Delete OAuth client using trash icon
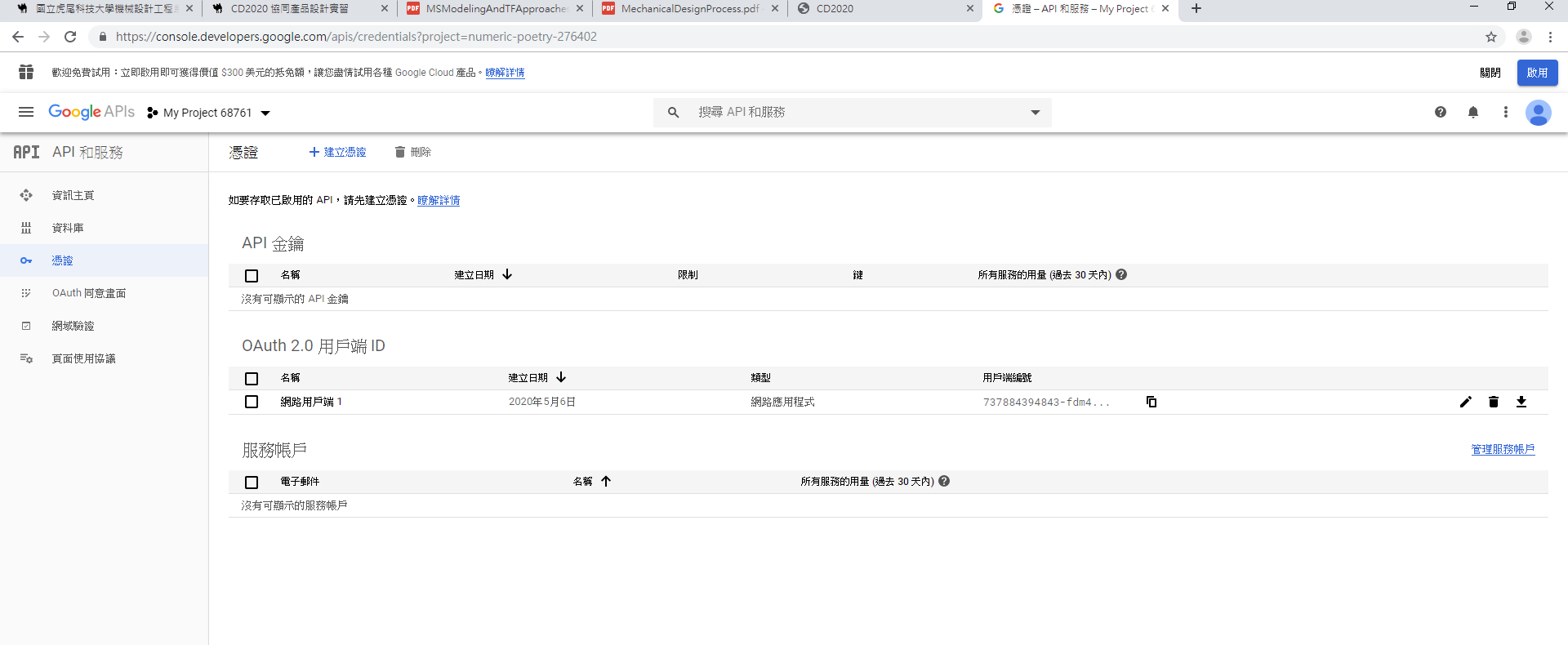Screen dimensions: 1568x645 1493,402
